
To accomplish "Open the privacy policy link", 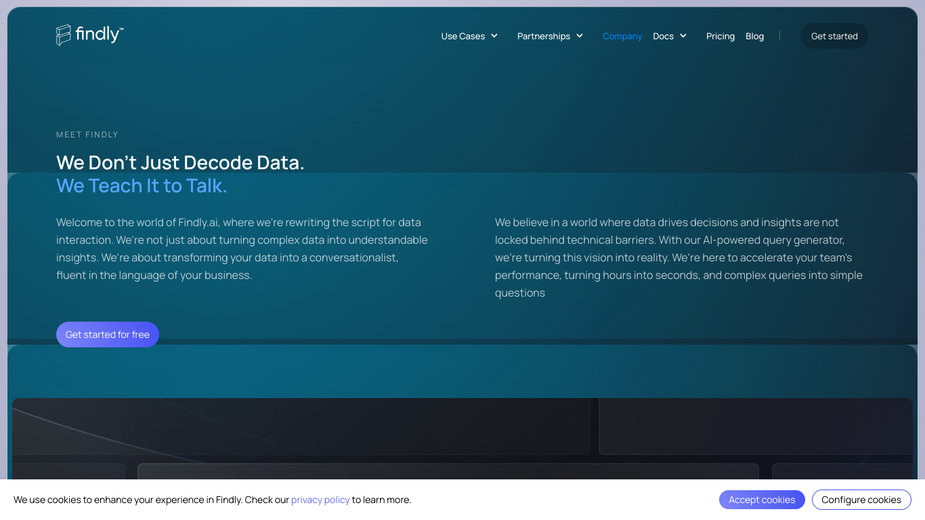I will 320,499.
